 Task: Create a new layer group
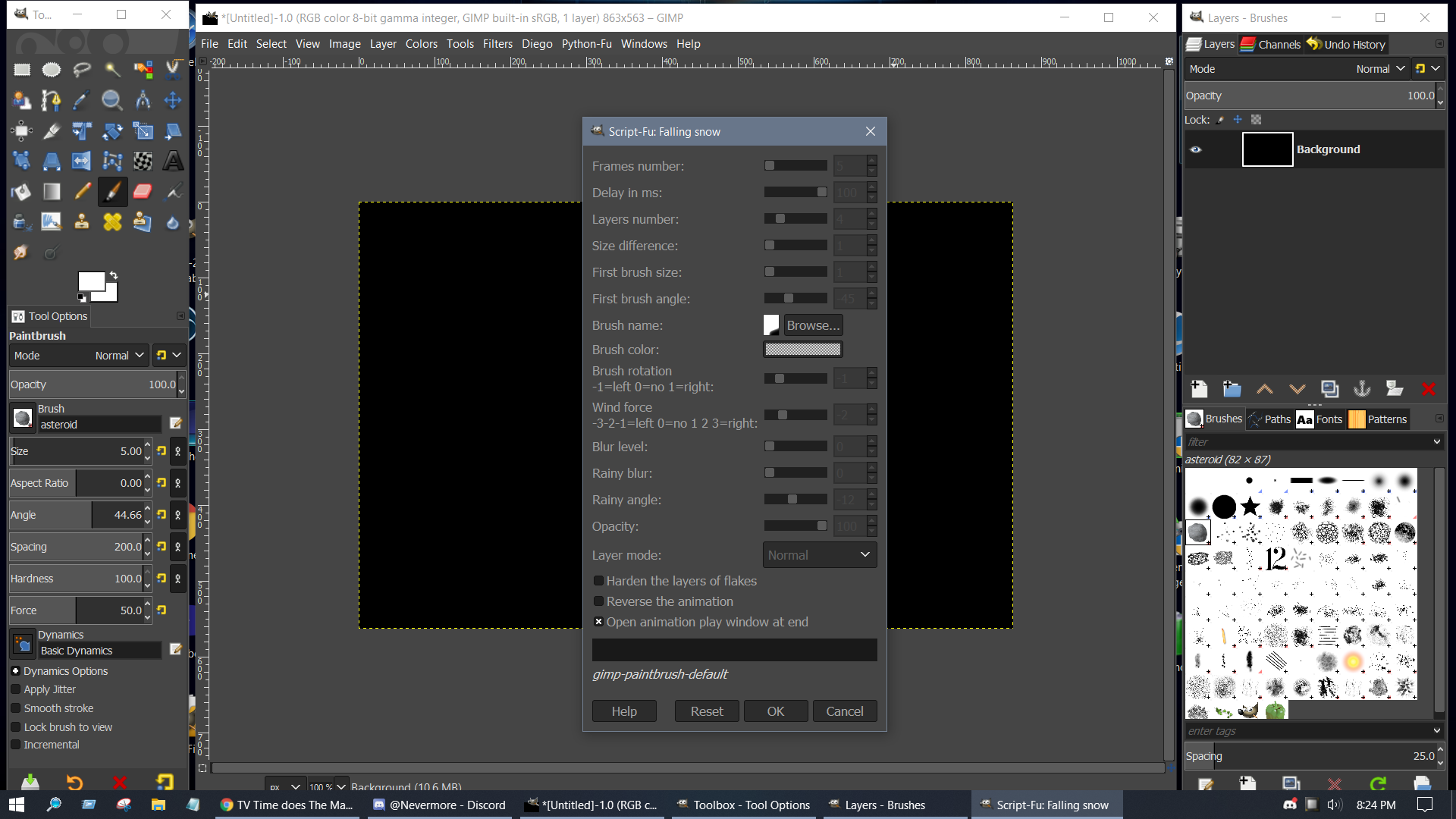coord(1232,389)
